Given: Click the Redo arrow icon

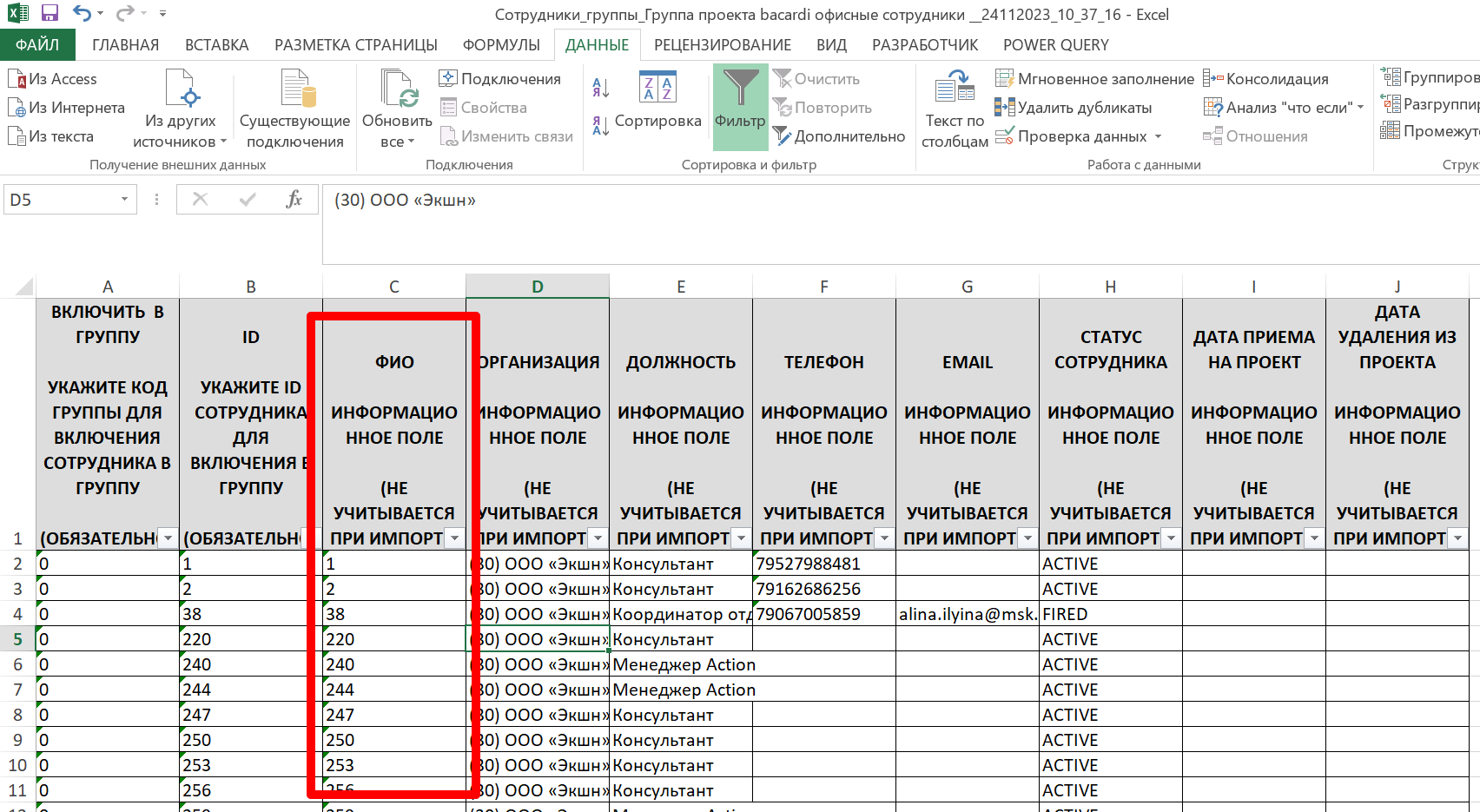Looking at the screenshot, I should pos(125,13).
